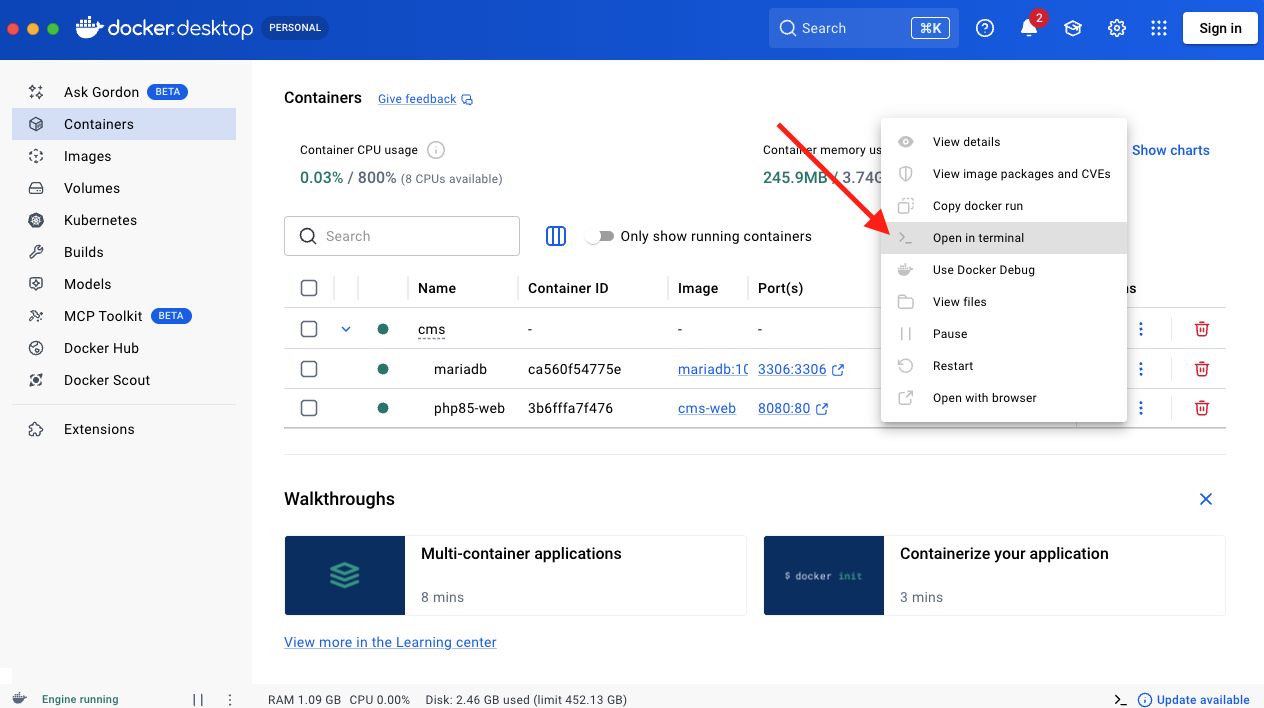Choose Open in terminal from context menu

978,238
